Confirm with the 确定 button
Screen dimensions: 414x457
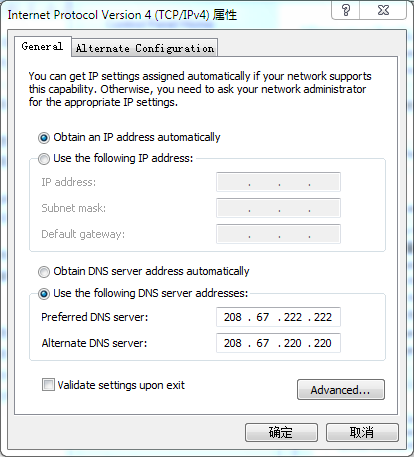tap(281, 432)
